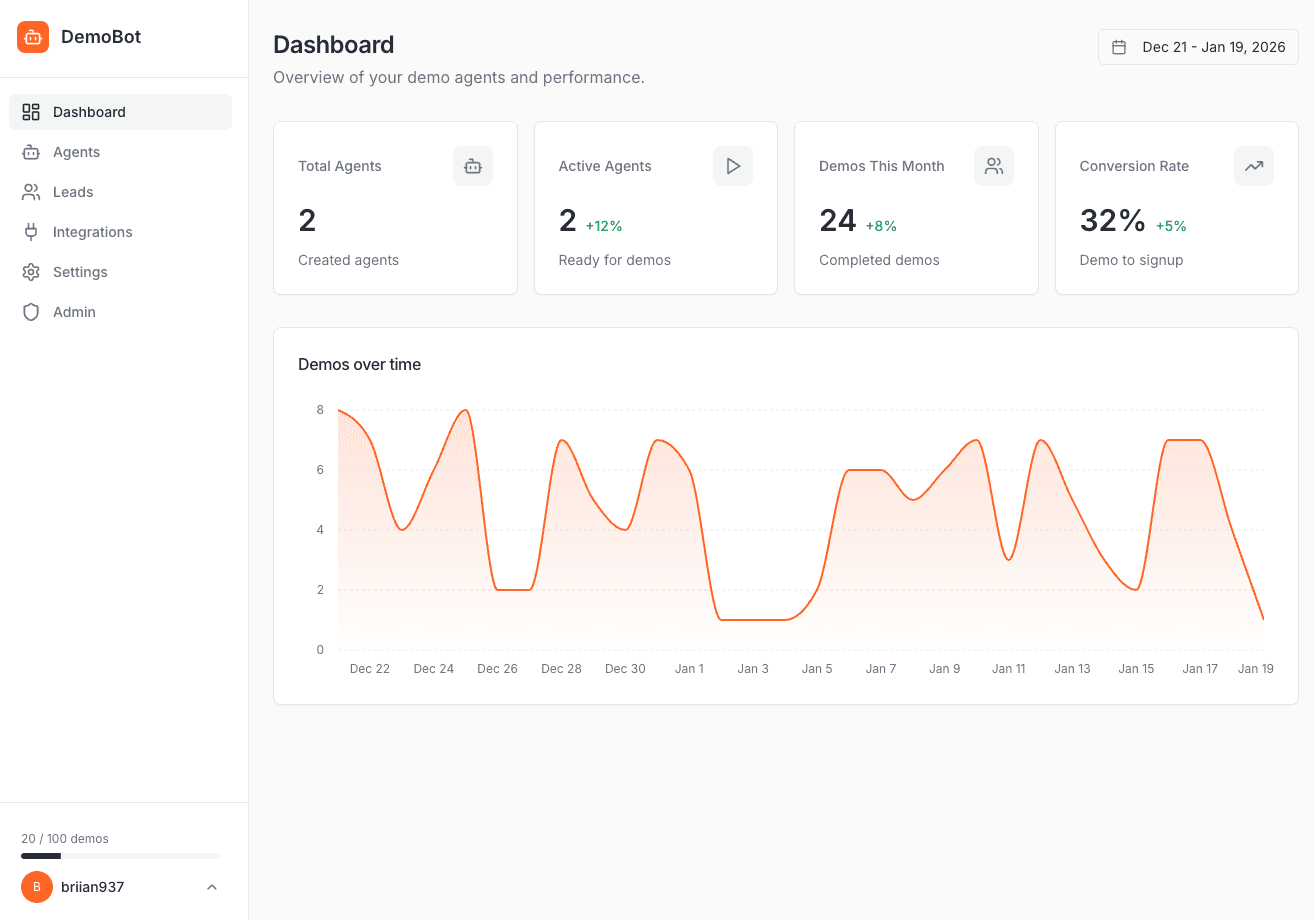
Task: Click the trending arrow icon on Conversion Rate card
Action: pyautogui.click(x=1253, y=166)
